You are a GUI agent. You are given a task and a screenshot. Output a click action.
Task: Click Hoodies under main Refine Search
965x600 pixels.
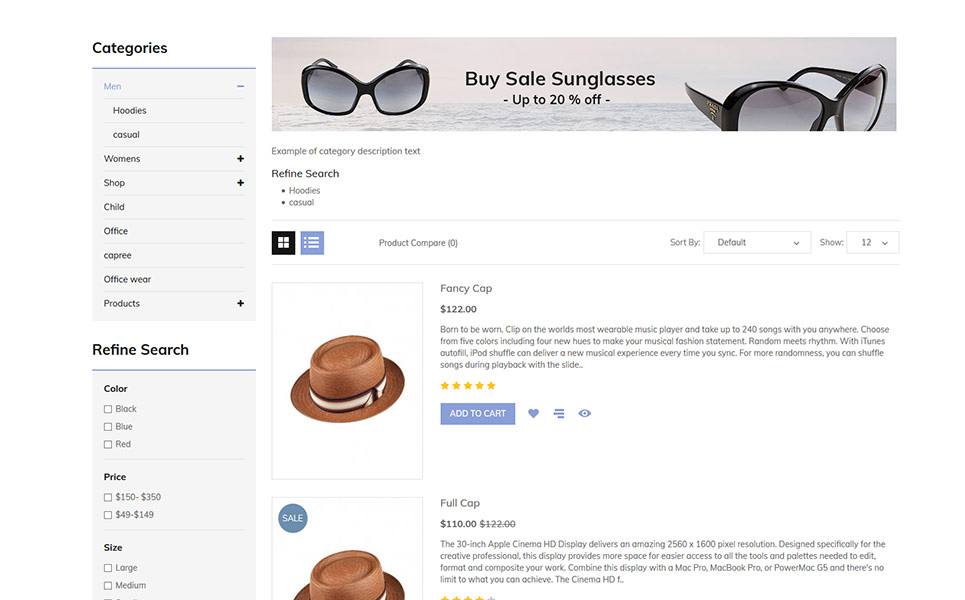tap(305, 191)
